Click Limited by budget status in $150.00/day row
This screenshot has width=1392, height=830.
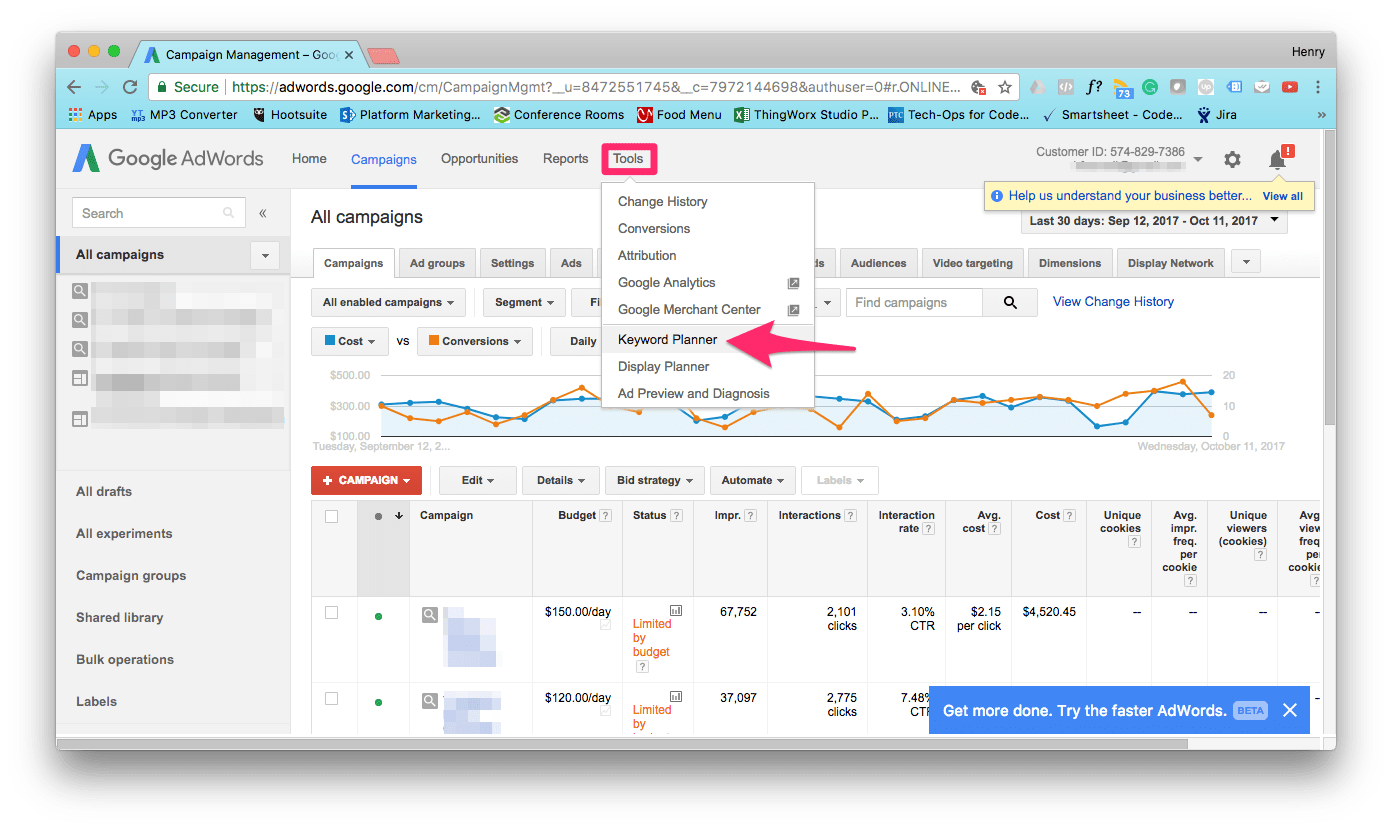(x=651, y=638)
